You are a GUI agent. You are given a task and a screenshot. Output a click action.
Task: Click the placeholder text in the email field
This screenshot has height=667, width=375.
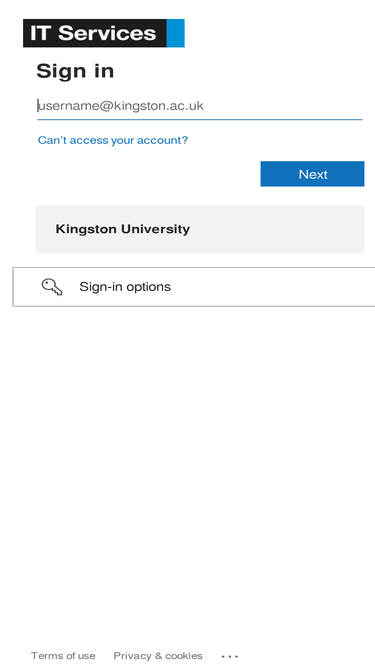coord(121,105)
